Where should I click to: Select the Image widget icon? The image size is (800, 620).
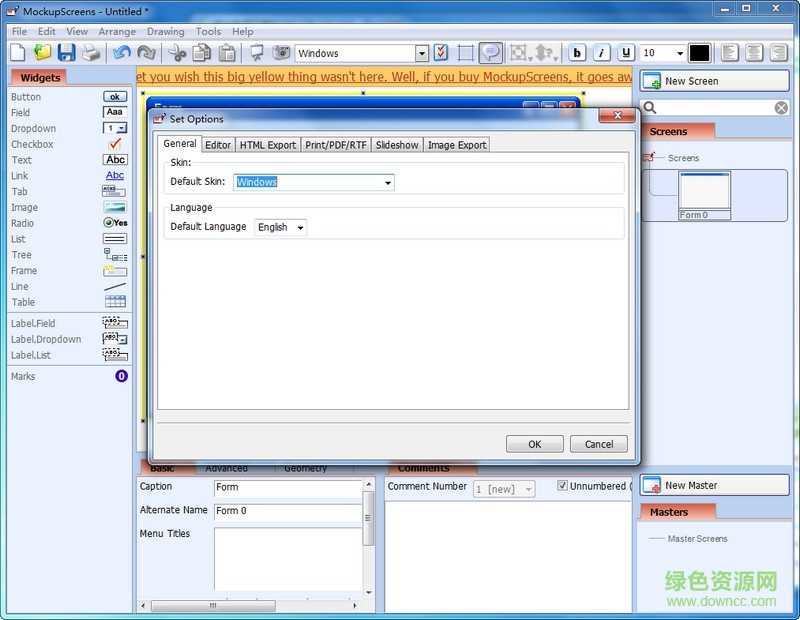(x=115, y=208)
